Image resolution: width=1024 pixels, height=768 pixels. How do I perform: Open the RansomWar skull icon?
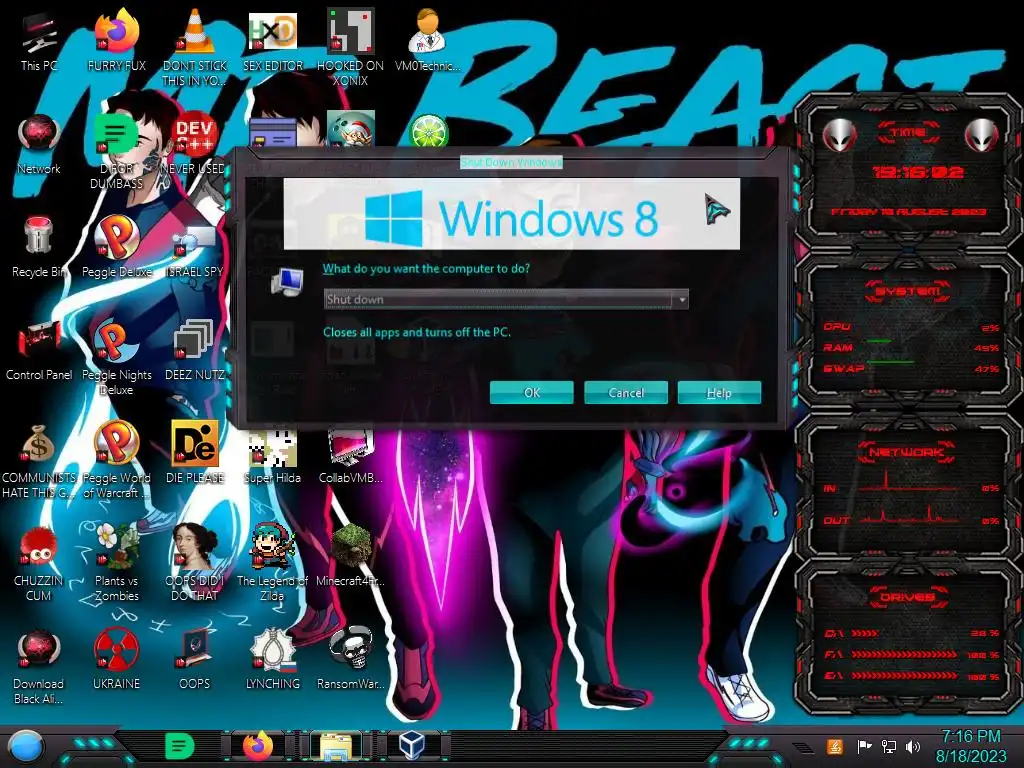350,658
